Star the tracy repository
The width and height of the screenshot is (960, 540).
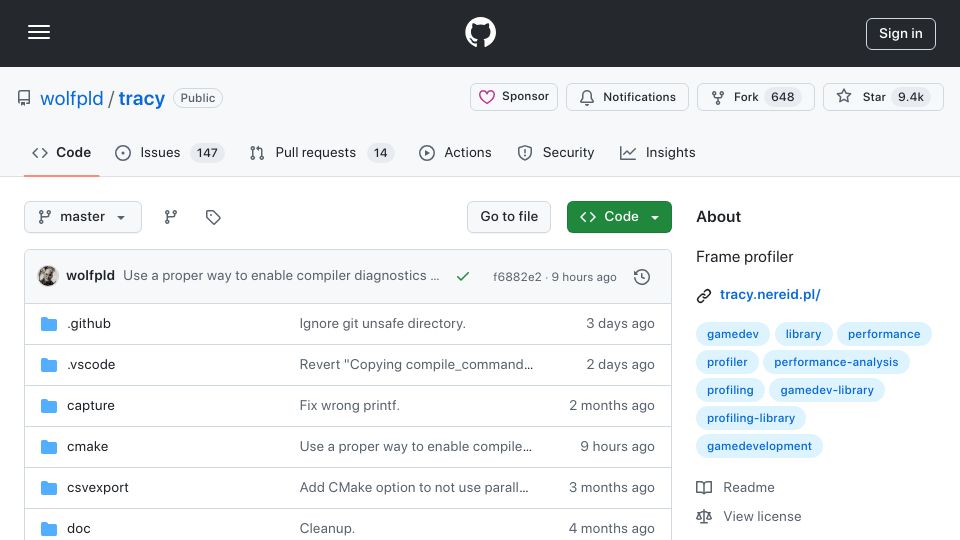point(883,97)
